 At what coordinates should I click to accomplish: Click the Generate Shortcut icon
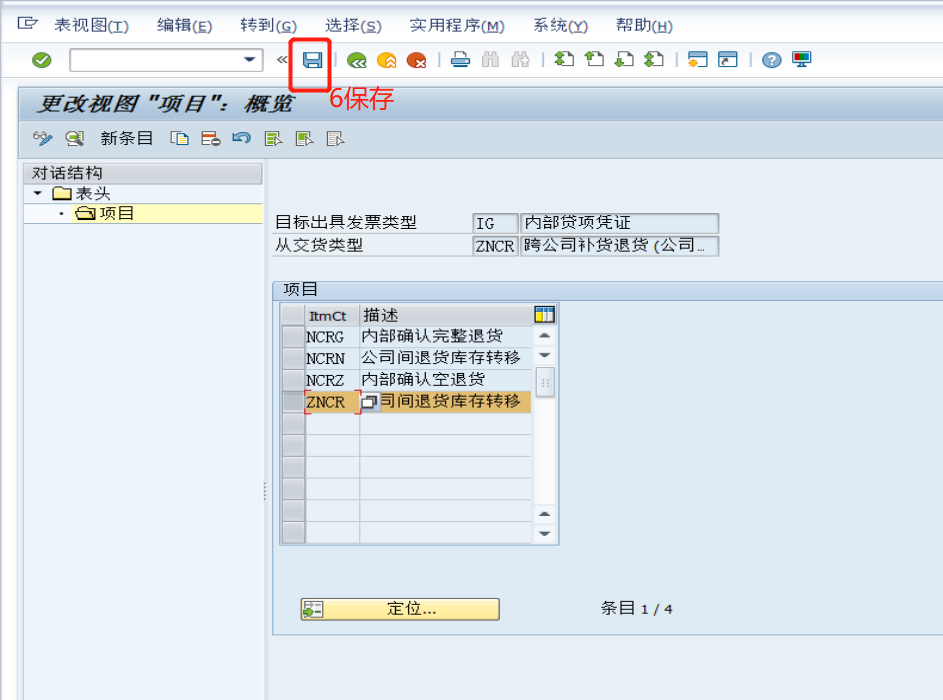coord(728,60)
